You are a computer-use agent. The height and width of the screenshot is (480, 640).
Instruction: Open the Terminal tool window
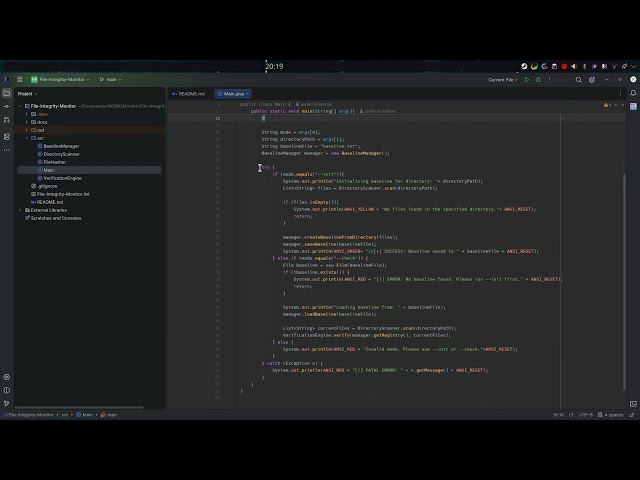[633, 404]
